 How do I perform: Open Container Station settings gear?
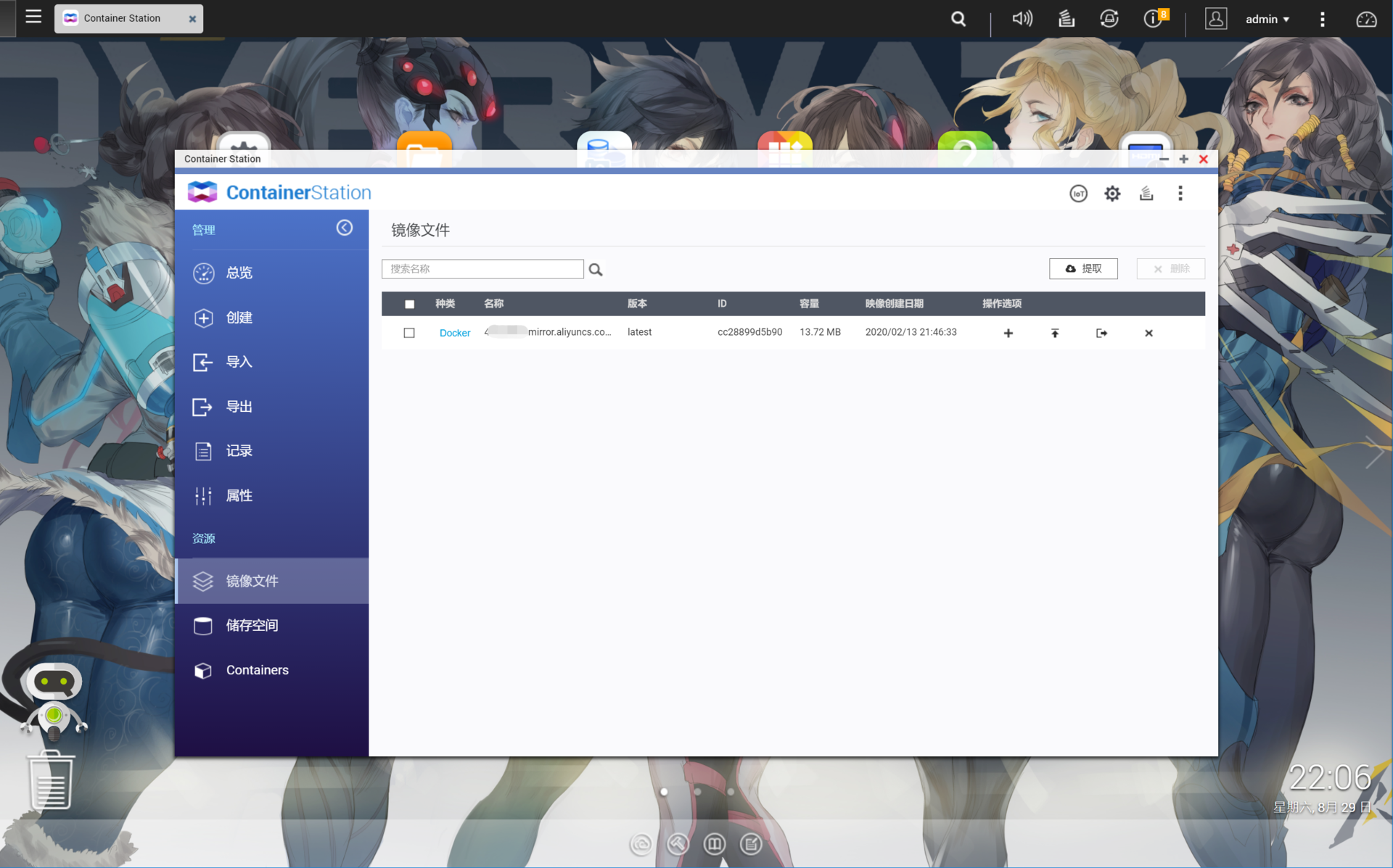point(1112,194)
